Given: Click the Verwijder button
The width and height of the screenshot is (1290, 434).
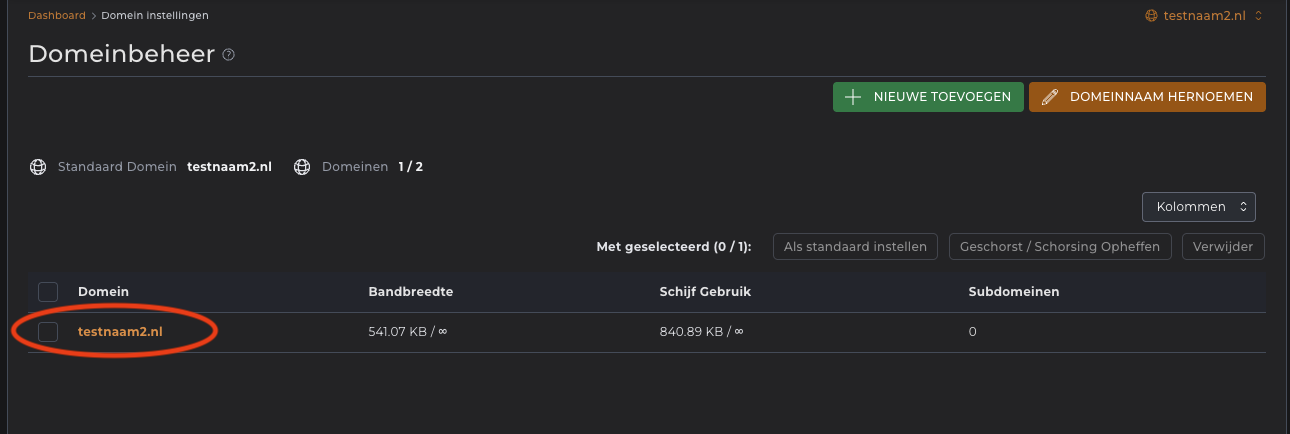Looking at the screenshot, I should 1223,246.
